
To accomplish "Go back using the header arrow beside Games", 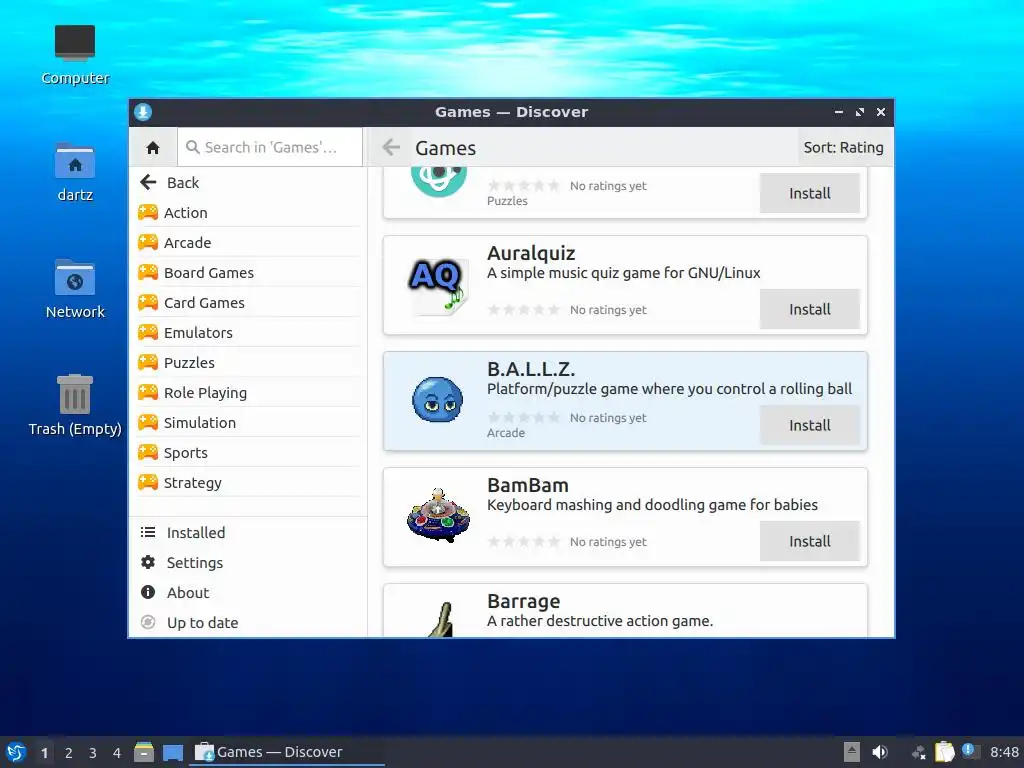I will tap(391, 148).
